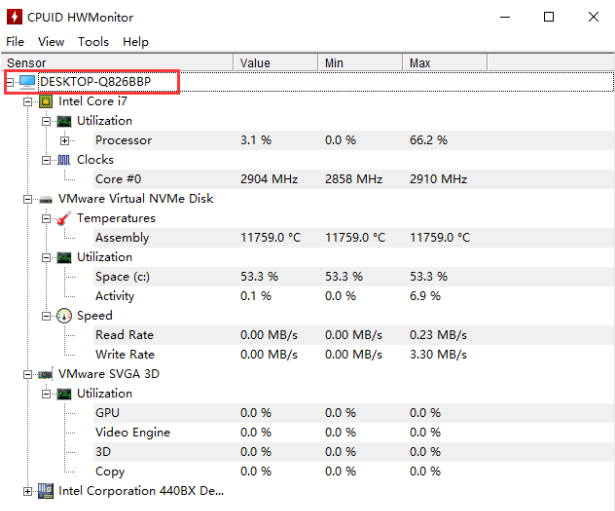Collapse Utilization under VMware SVGA 3D
Screen dimensions: 615x511
[46, 394]
